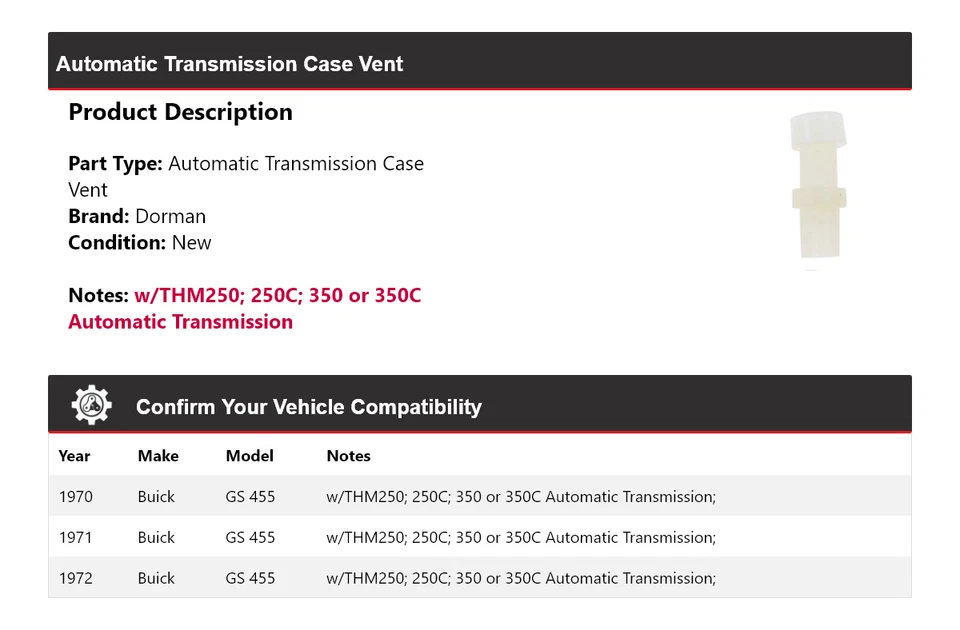The width and height of the screenshot is (960, 630).
Task: Select the 1970 year cell
Action: tap(75, 497)
